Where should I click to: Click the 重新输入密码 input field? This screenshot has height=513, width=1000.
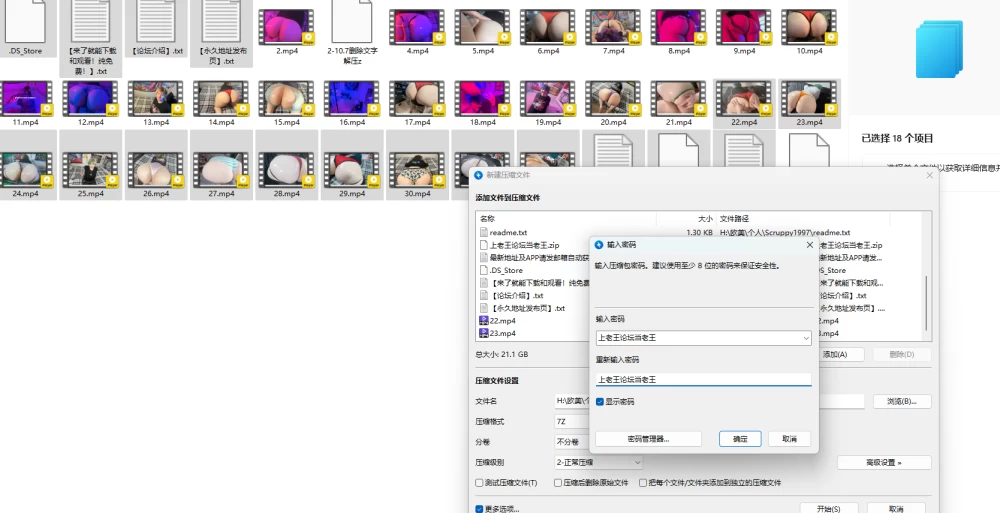(703, 380)
